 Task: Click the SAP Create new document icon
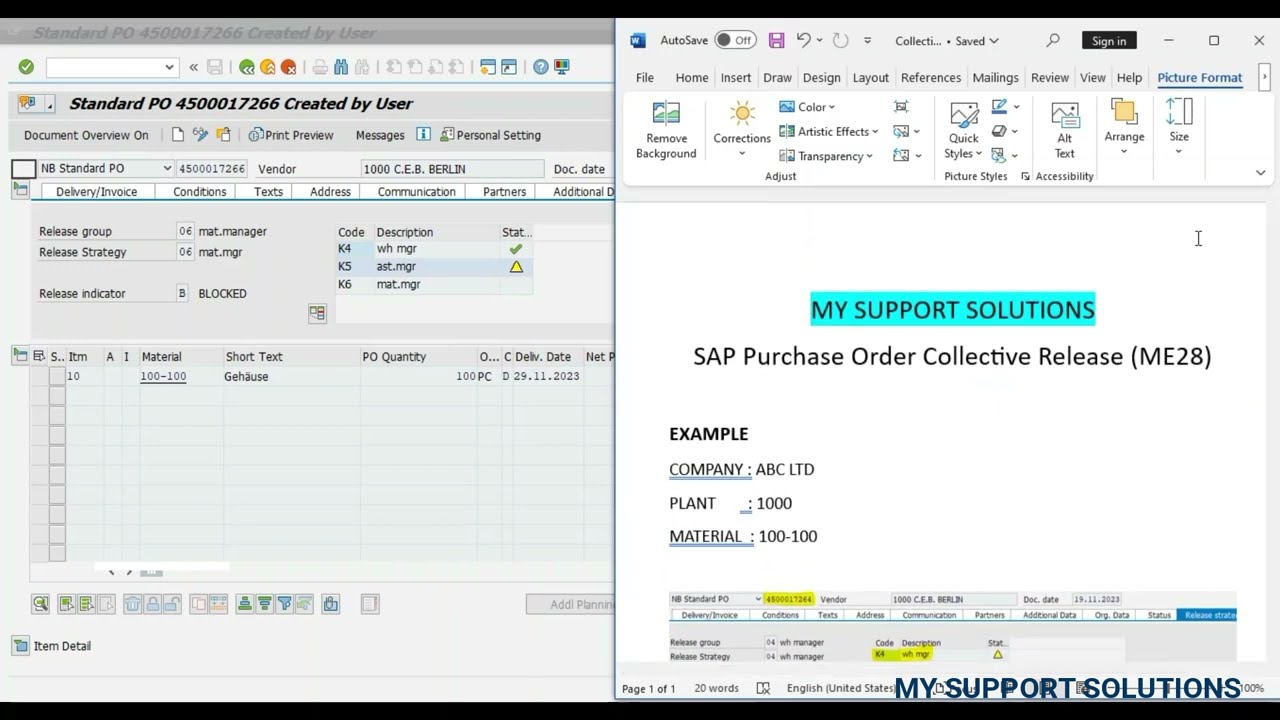[x=178, y=135]
